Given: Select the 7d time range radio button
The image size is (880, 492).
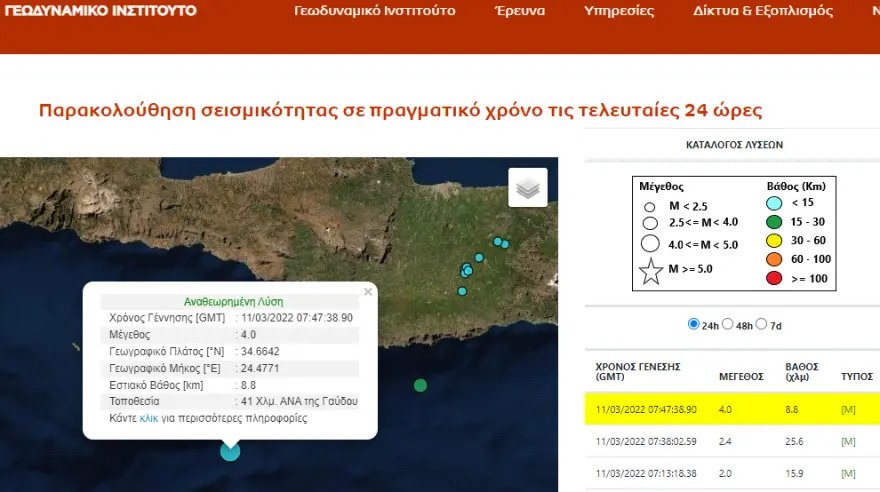Looking at the screenshot, I should pos(762,324).
